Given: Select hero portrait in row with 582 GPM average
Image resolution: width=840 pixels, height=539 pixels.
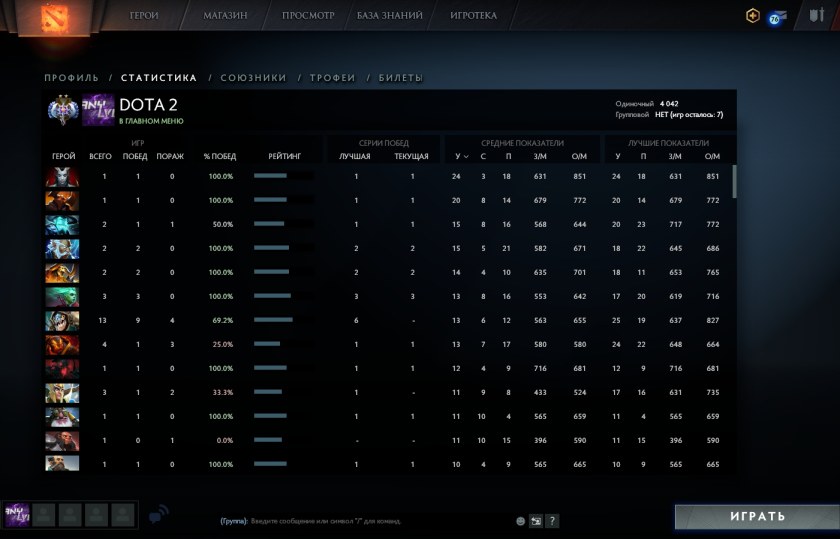Looking at the screenshot, I should click(62, 249).
